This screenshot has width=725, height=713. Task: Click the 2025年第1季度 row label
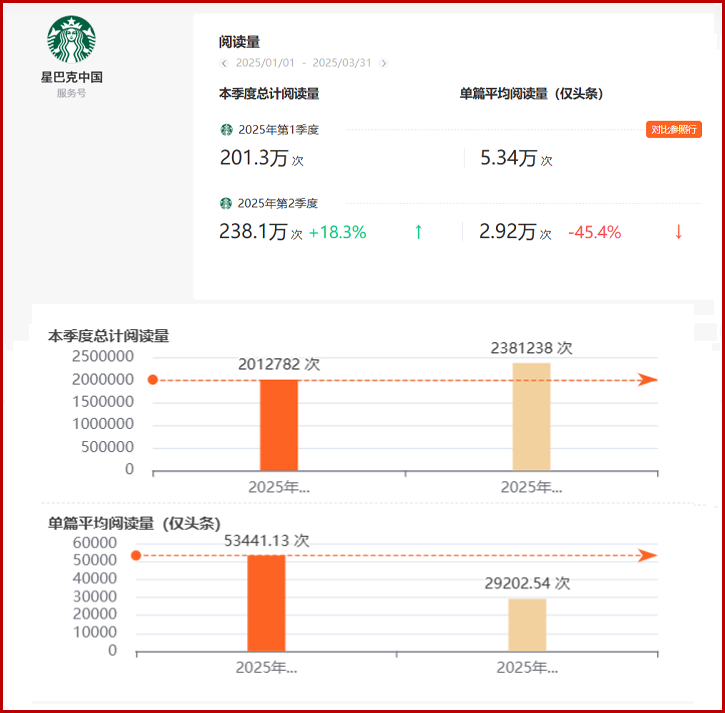[x=278, y=130]
